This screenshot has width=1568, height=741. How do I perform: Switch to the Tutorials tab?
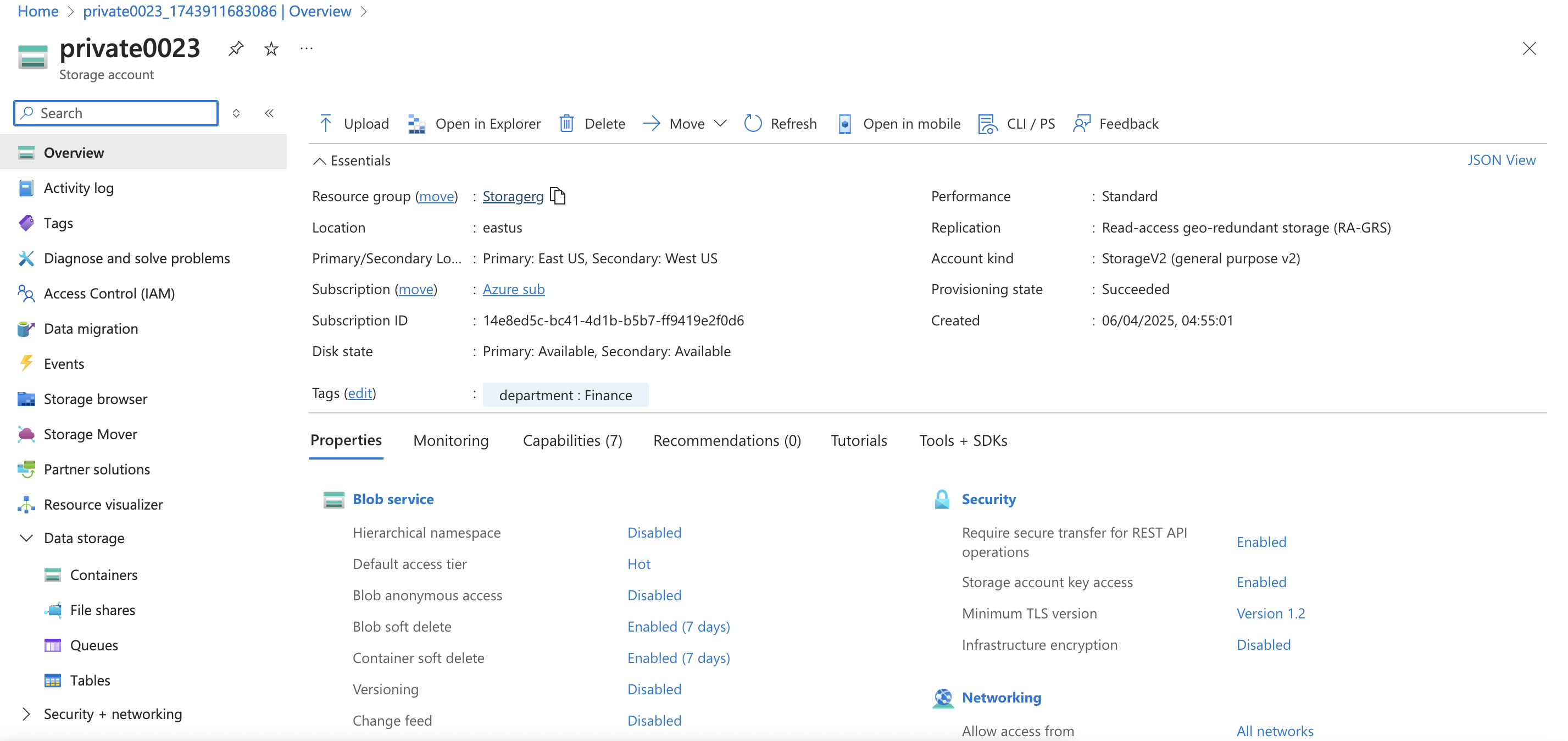point(859,440)
